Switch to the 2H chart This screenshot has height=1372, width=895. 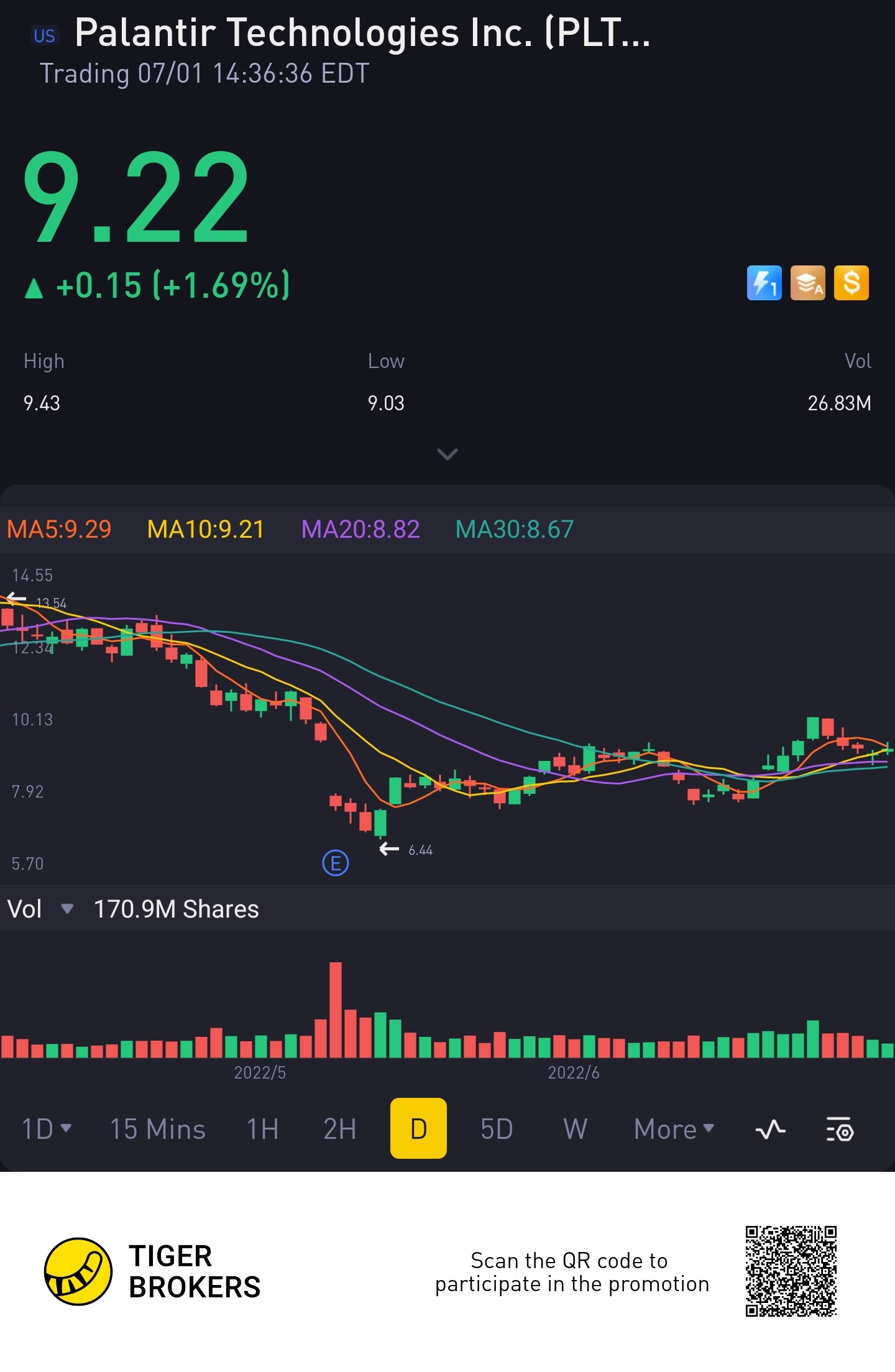[340, 1129]
